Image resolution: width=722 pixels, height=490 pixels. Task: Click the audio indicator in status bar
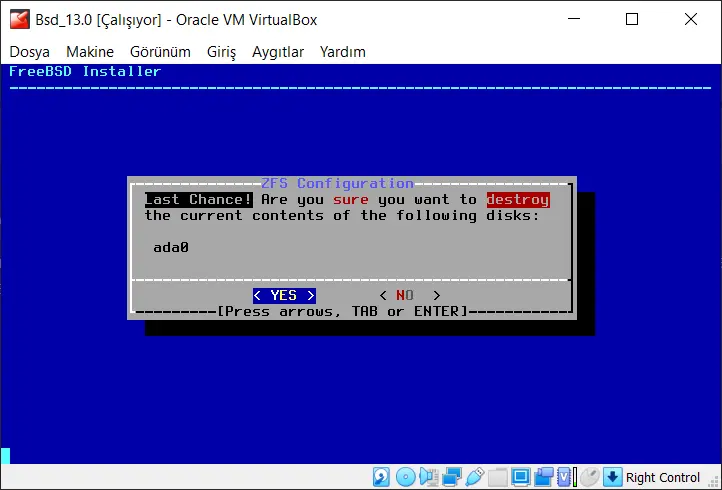click(428, 477)
